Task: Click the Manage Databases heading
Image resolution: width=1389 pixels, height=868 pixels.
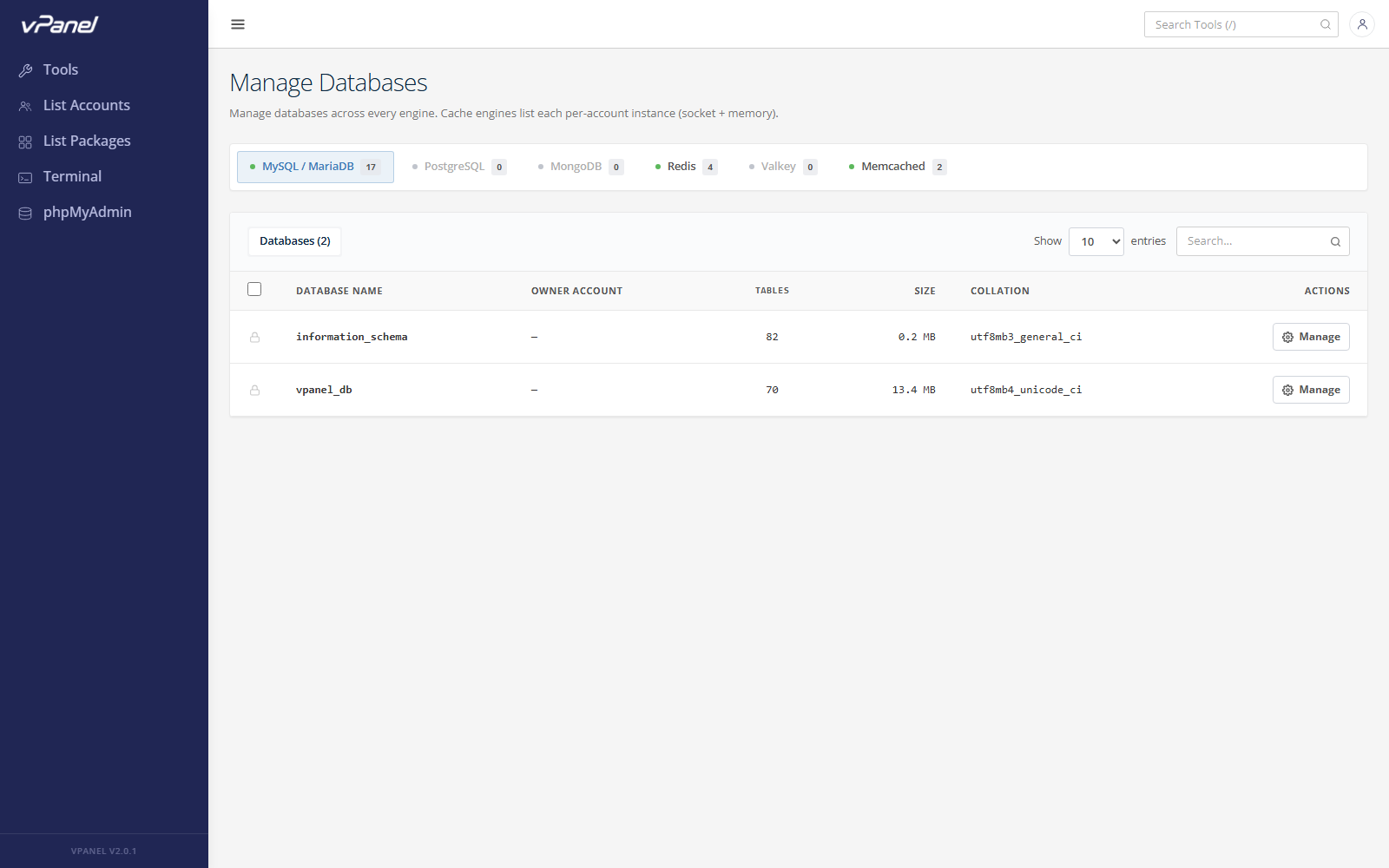Action: [328, 82]
